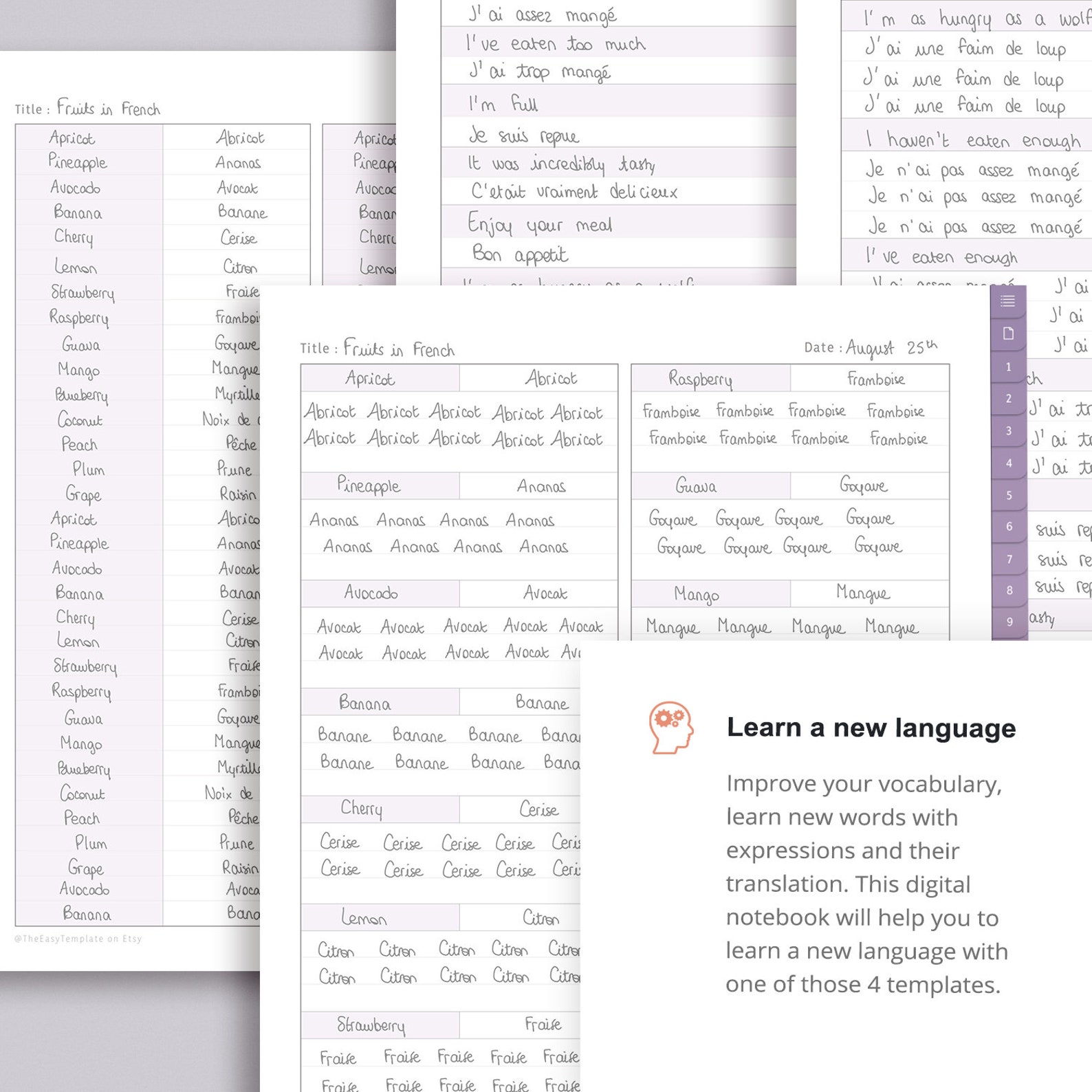Open the index list tab icon

coord(1008,301)
